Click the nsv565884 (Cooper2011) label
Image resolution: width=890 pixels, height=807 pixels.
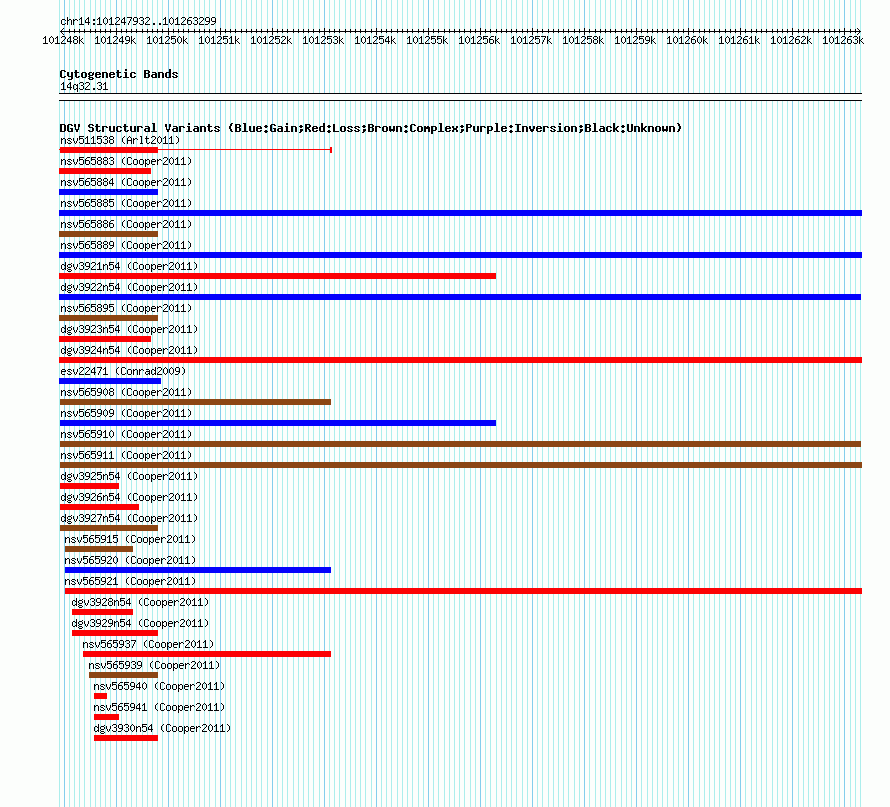[126, 182]
